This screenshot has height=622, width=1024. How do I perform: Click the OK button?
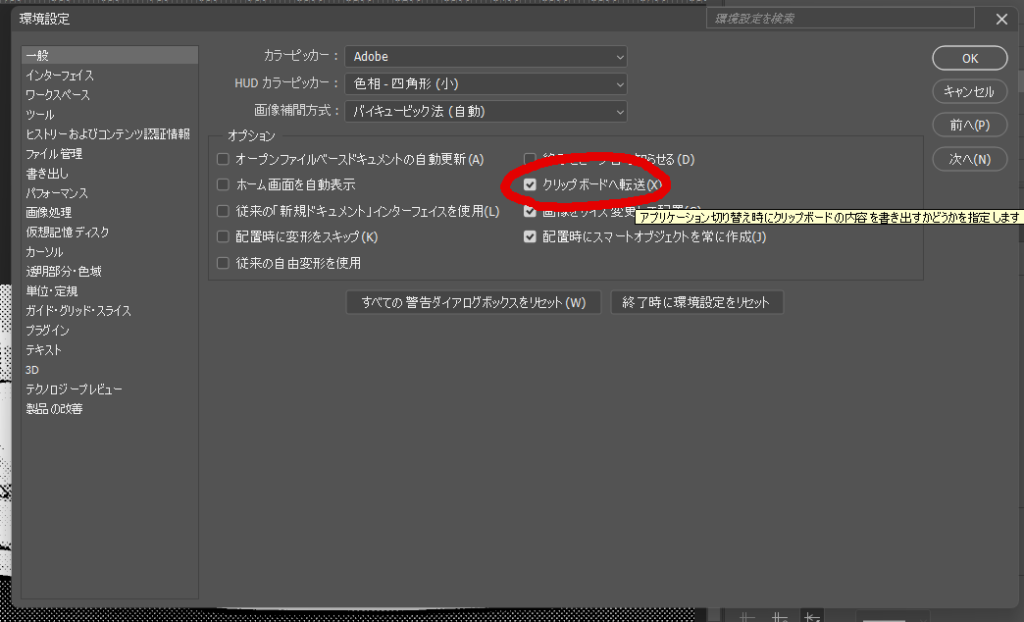click(969, 58)
